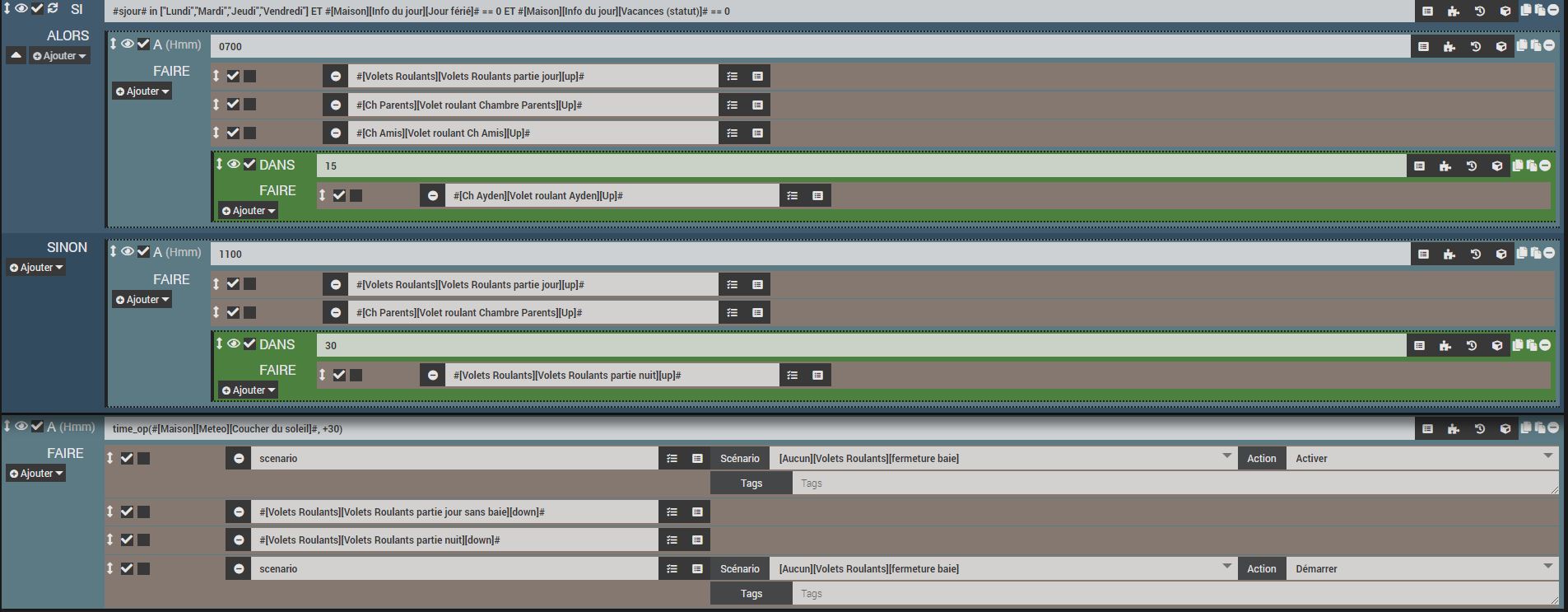1568x612 pixels.
Task: Click the list icon after 'partie jour sans baie][down]'
Action: click(x=697, y=512)
